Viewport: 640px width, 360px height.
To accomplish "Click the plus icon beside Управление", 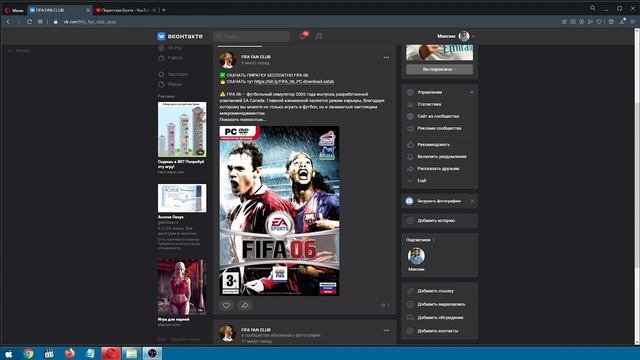I will coord(471,92).
